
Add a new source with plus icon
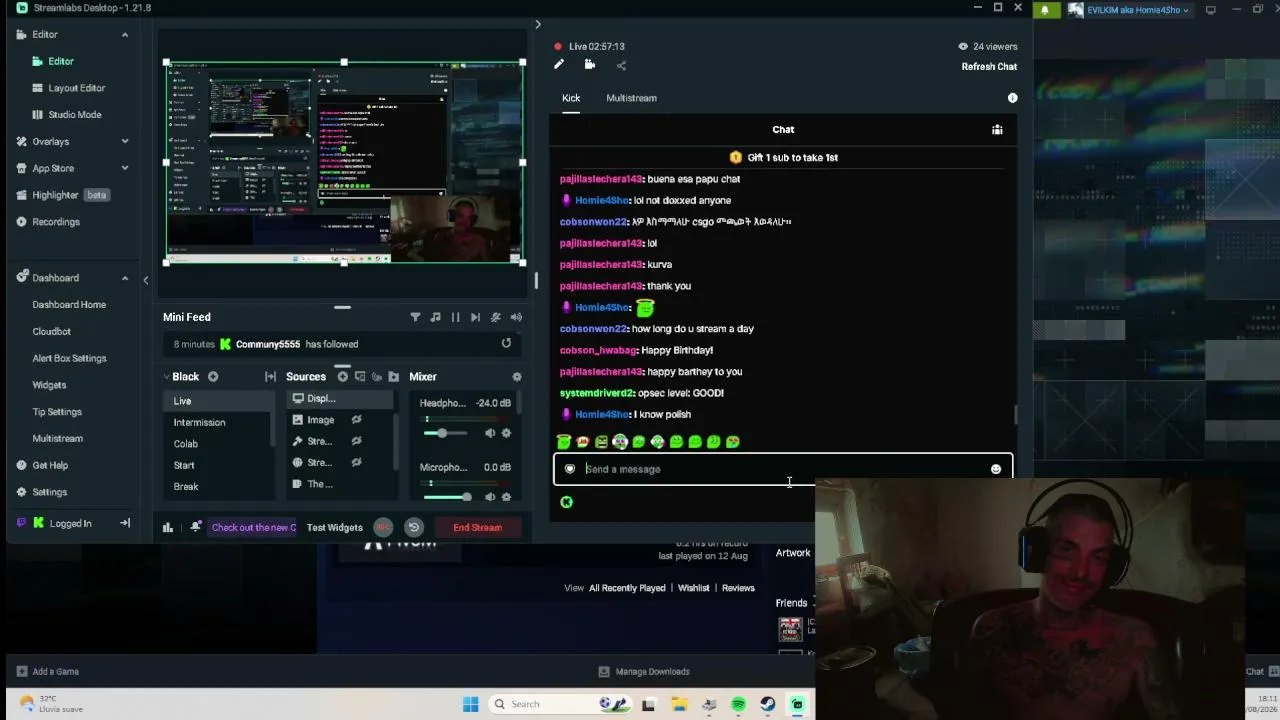[x=342, y=377]
